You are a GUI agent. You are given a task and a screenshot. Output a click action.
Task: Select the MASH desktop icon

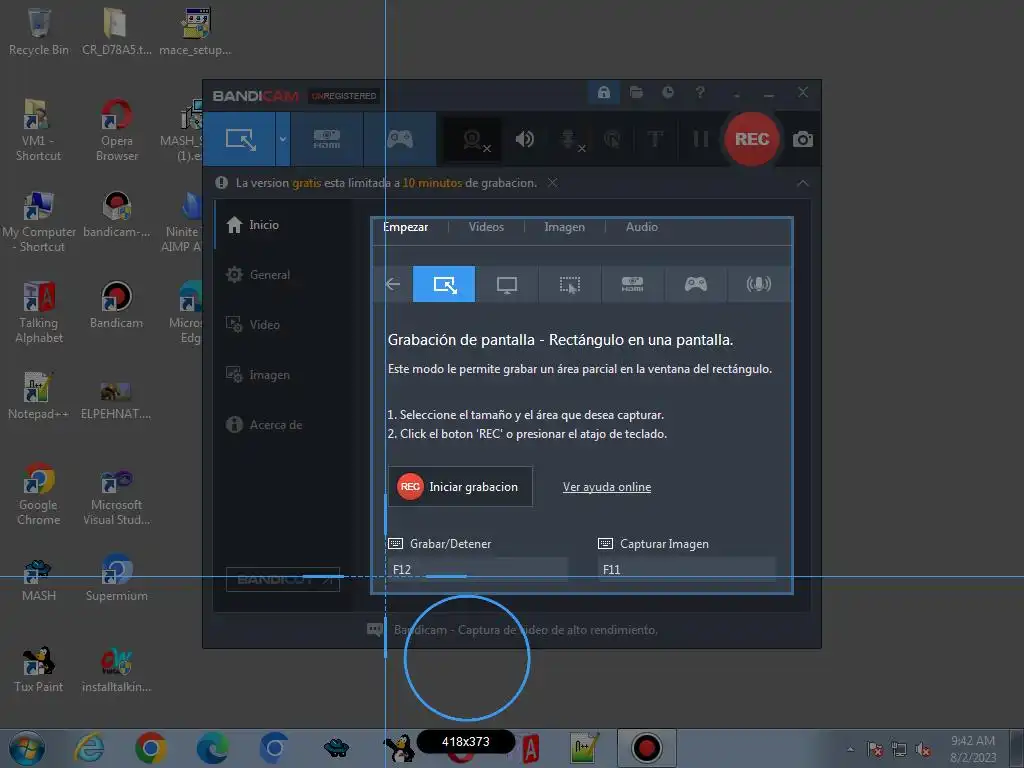point(39,579)
